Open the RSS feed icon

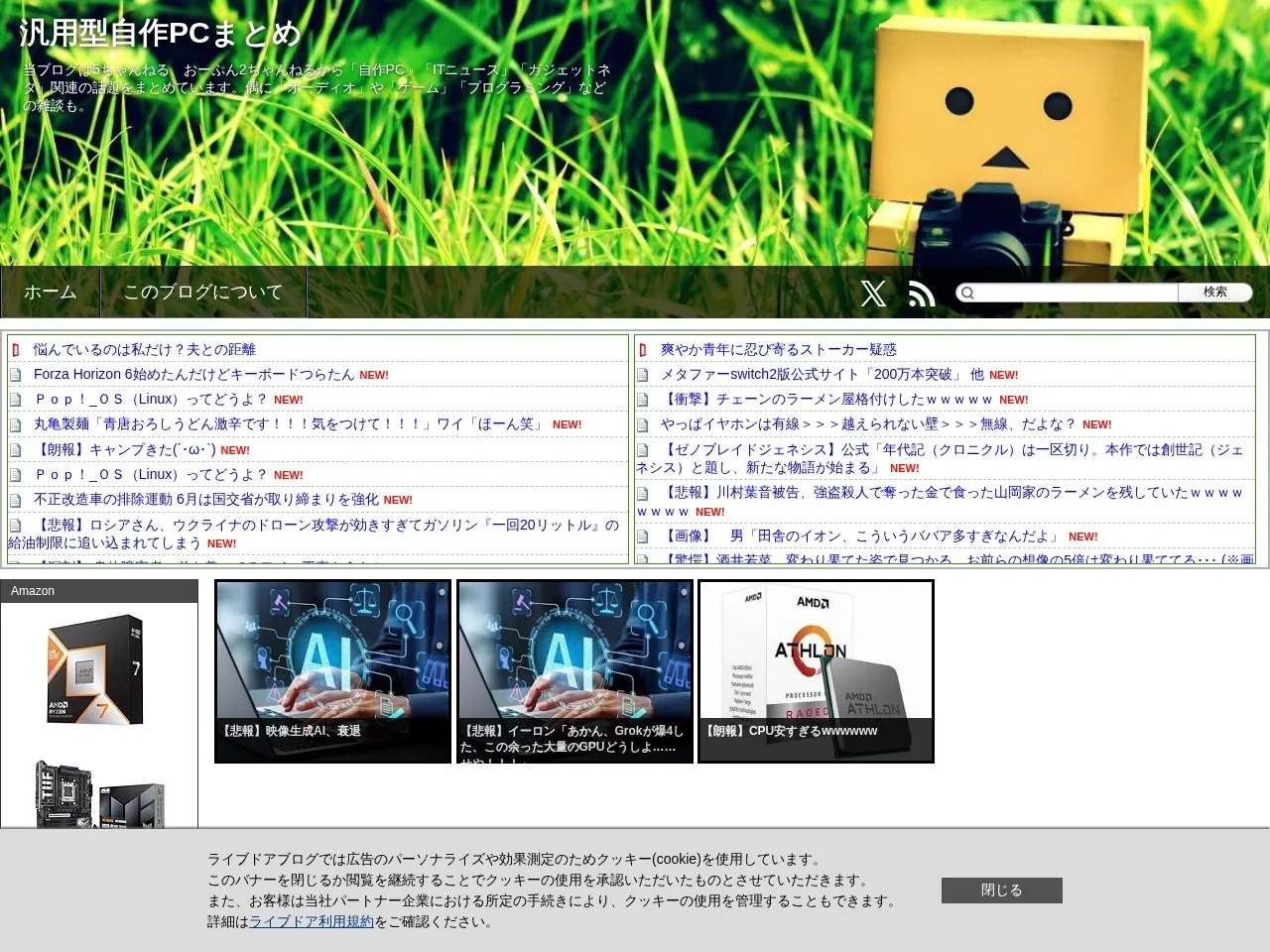tap(922, 293)
